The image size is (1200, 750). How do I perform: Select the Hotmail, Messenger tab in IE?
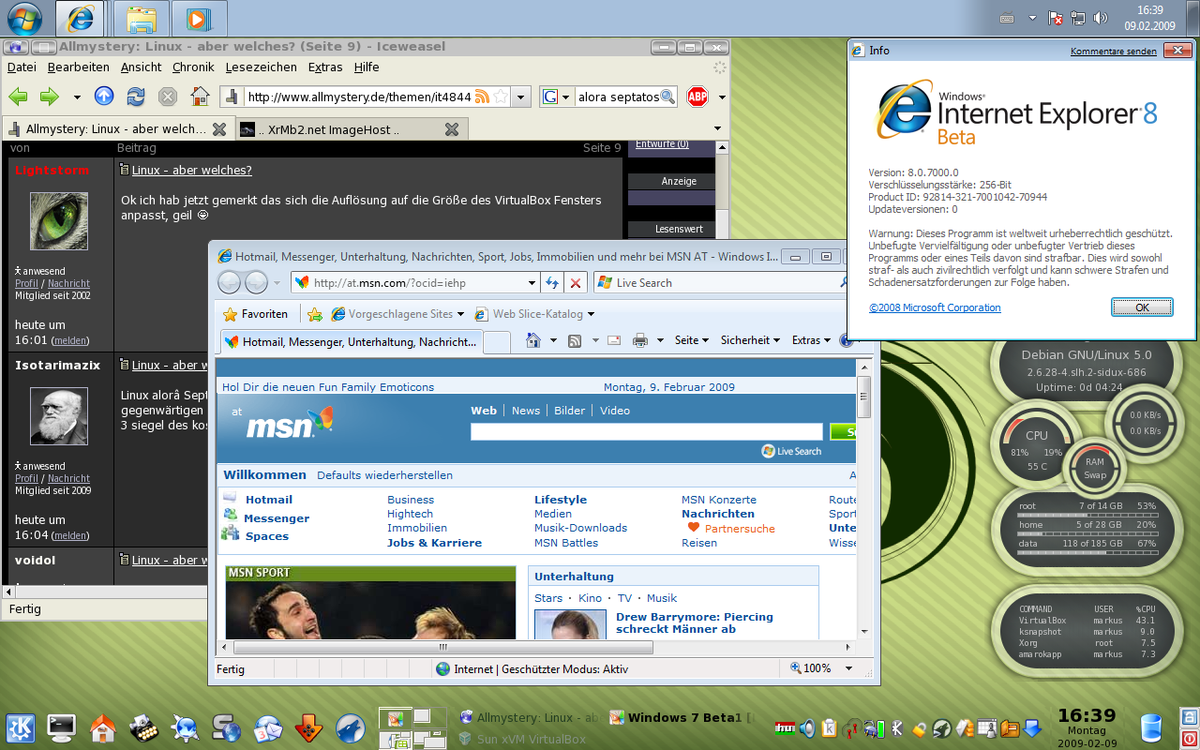pyautogui.click(x=351, y=342)
